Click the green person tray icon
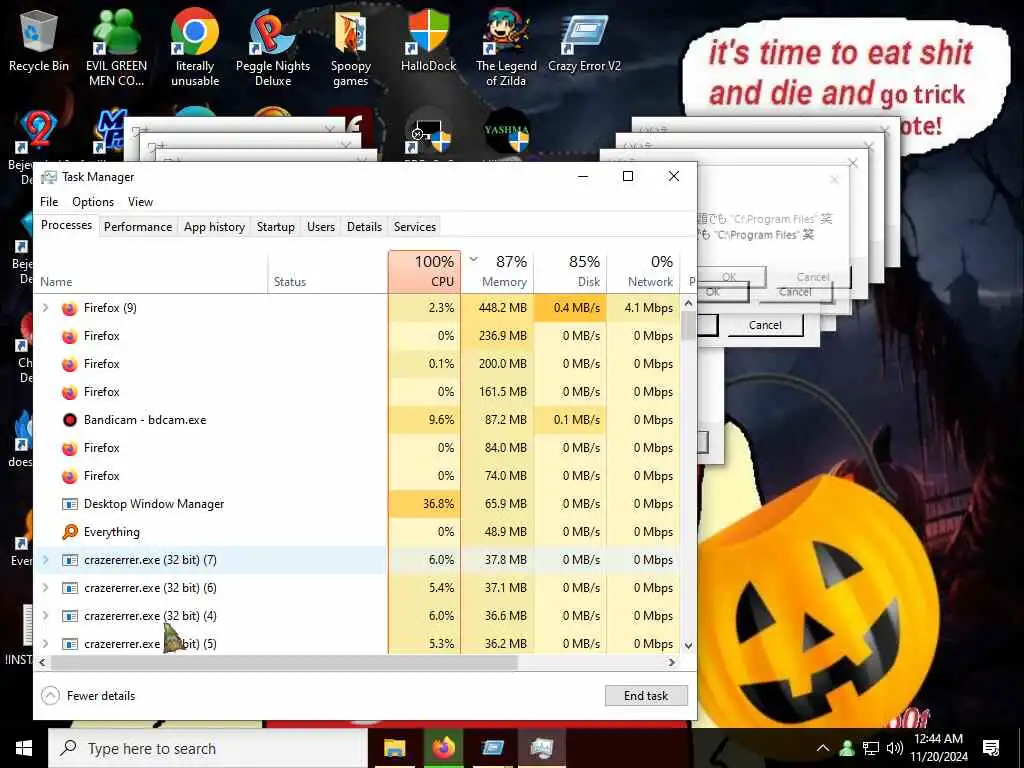Viewport: 1024px width, 768px height. click(847, 748)
